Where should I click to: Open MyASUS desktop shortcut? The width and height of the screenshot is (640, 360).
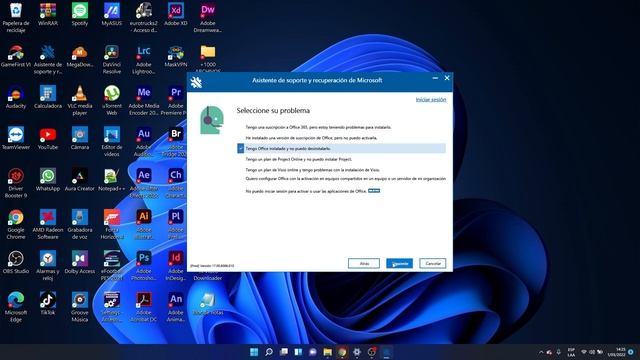pos(111,15)
